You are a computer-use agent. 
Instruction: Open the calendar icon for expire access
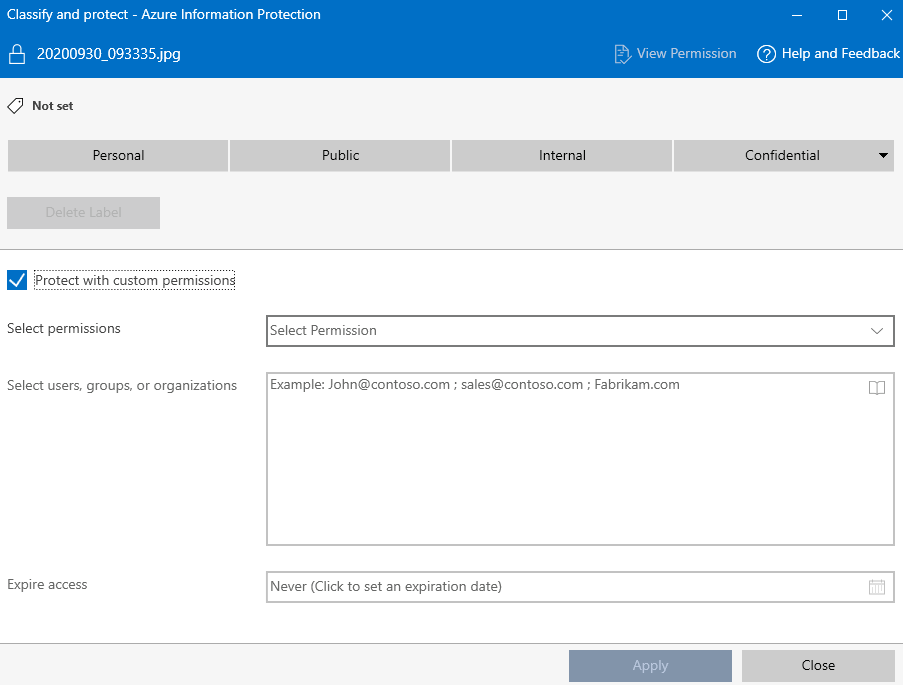[876, 587]
